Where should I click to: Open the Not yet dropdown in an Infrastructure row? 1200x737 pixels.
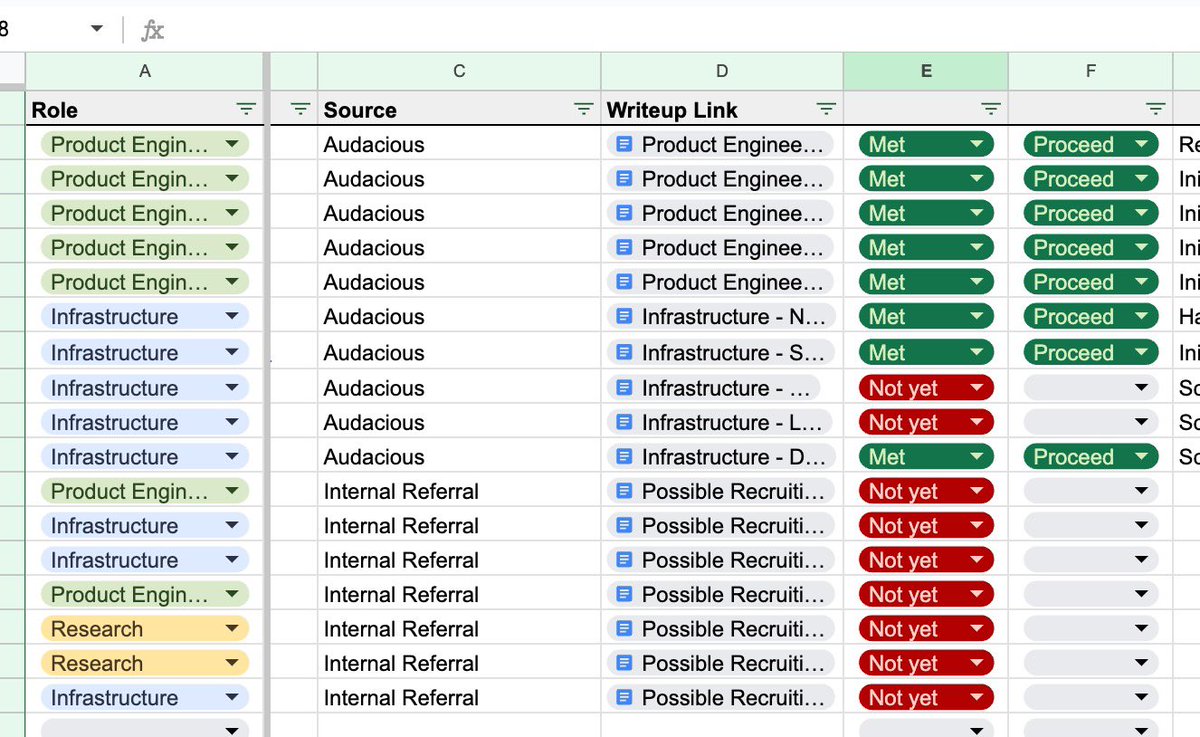point(977,387)
